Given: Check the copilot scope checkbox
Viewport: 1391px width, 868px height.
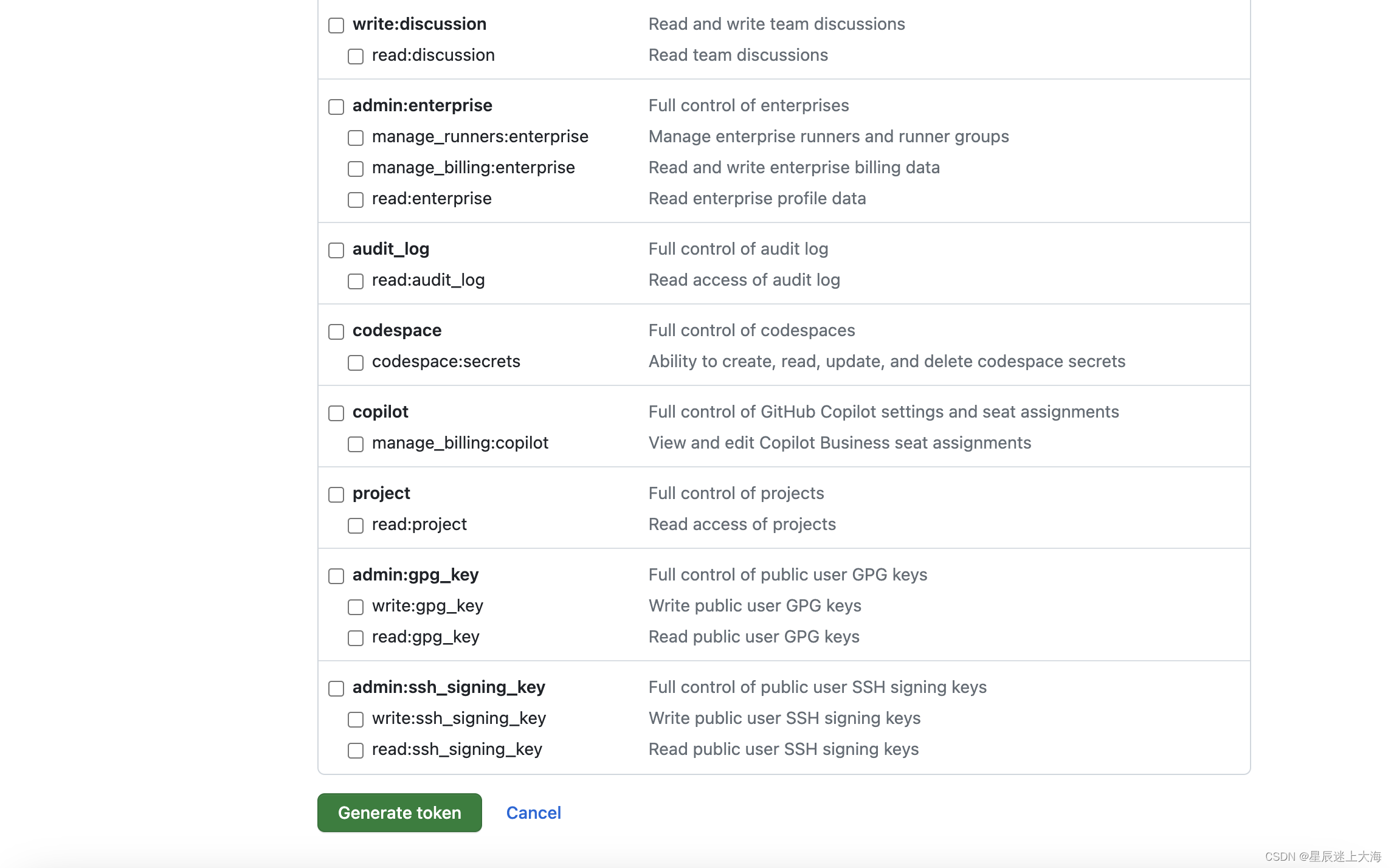Looking at the screenshot, I should pyautogui.click(x=336, y=413).
